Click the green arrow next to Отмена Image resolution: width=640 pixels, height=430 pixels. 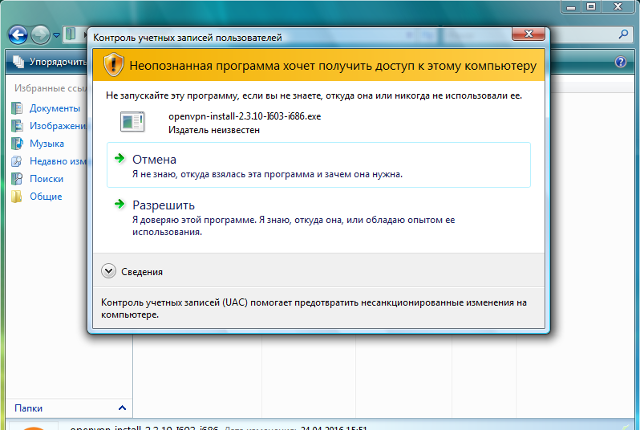coord(120,158)
